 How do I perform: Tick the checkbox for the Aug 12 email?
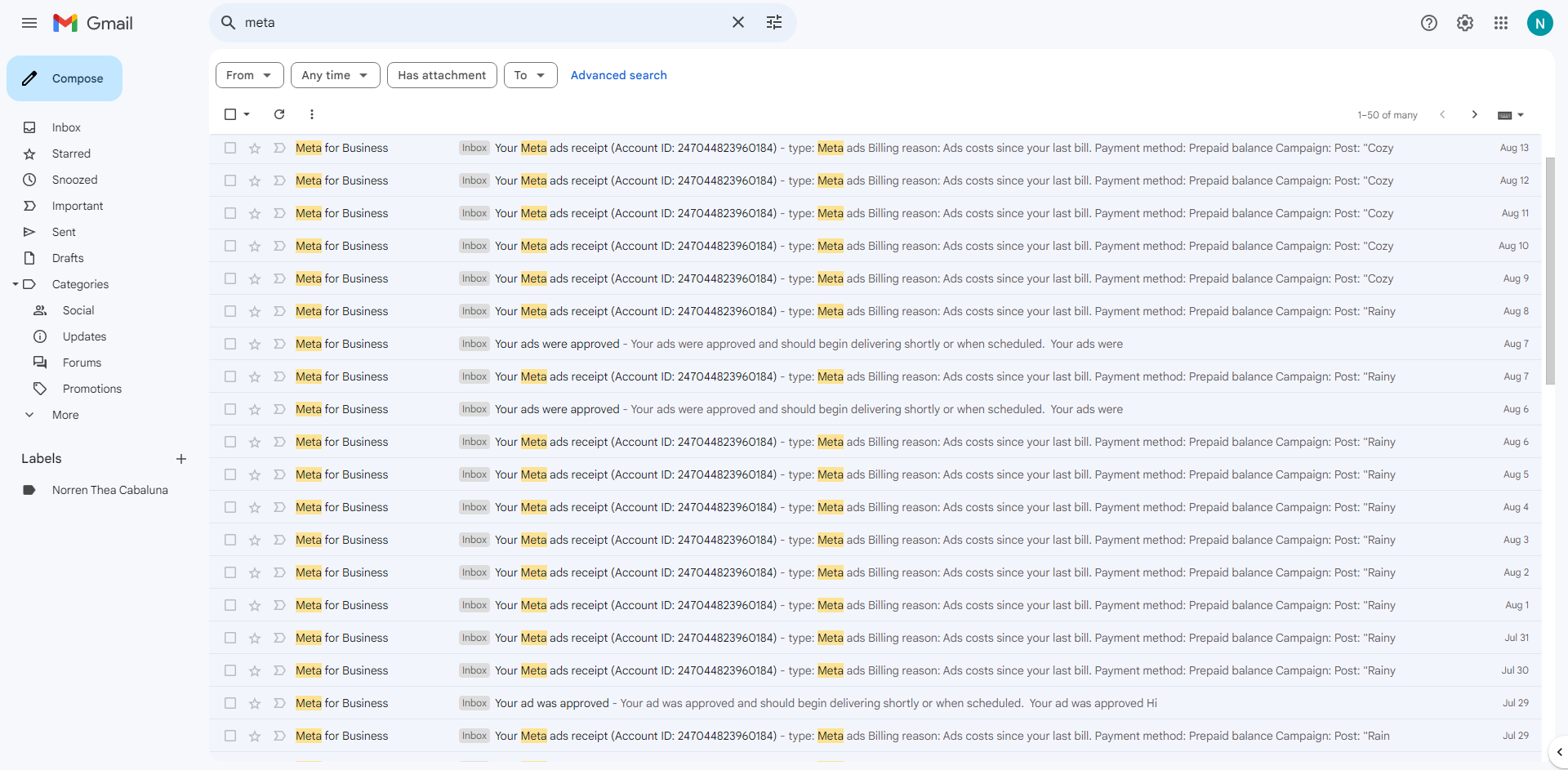coord(230,180)
